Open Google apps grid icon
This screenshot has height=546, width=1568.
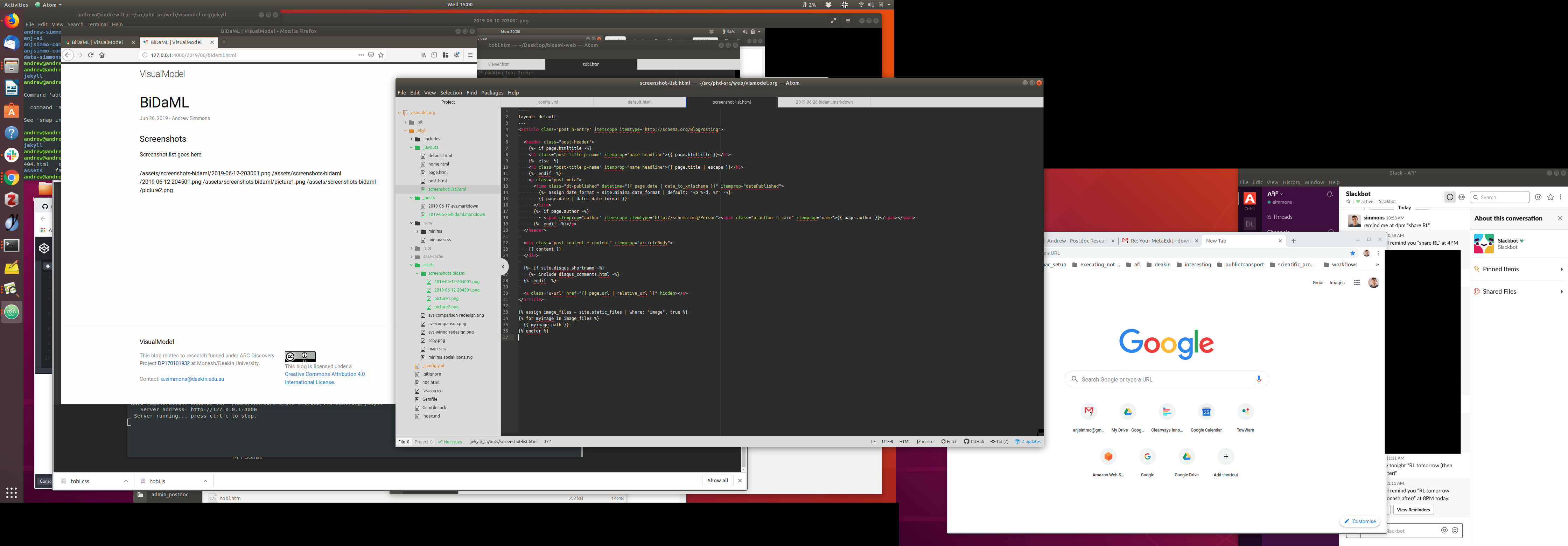pyautogui.click(x=1357, y=282)
